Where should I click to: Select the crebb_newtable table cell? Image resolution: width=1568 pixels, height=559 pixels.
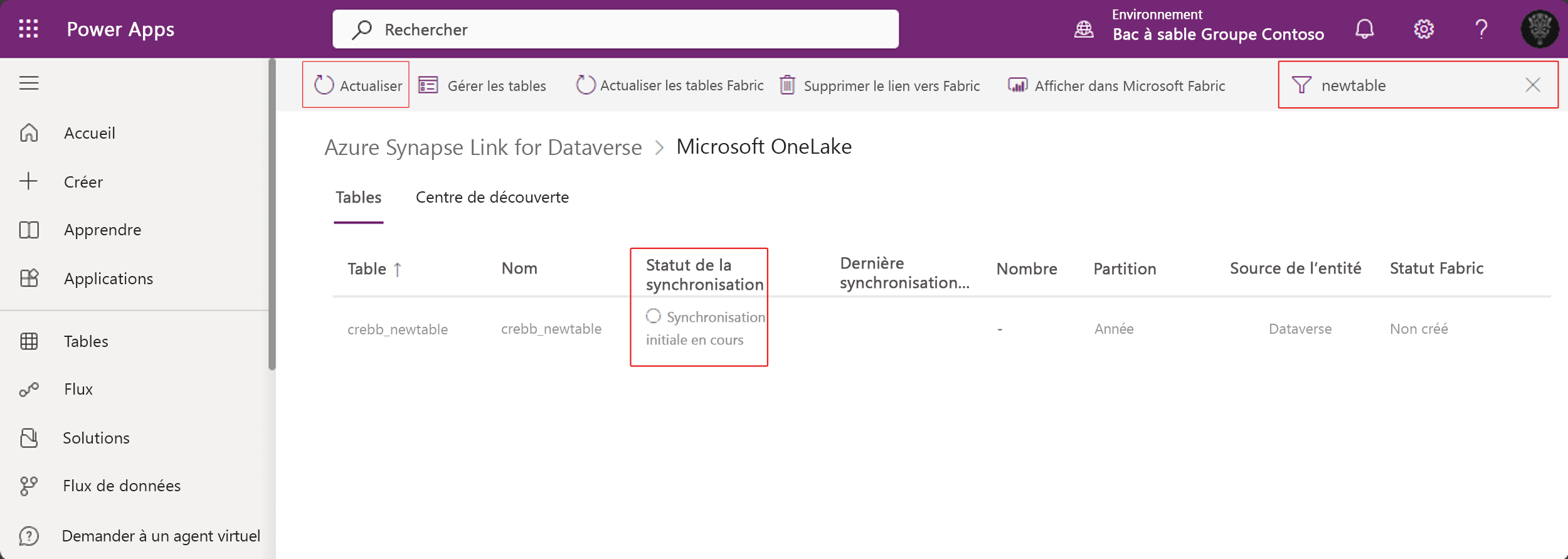click(x=398, y=329)
